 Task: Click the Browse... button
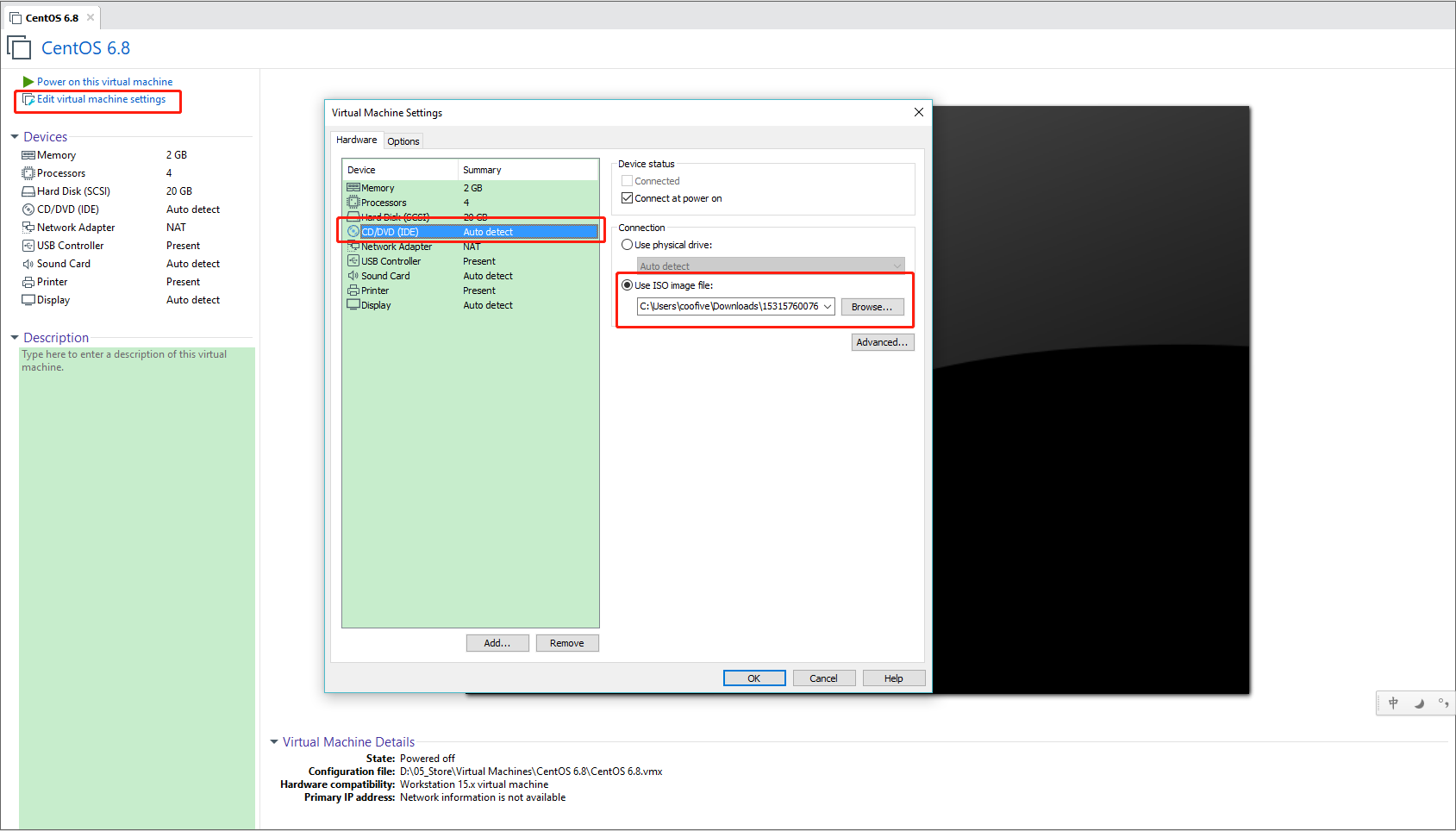click(872, 307)
